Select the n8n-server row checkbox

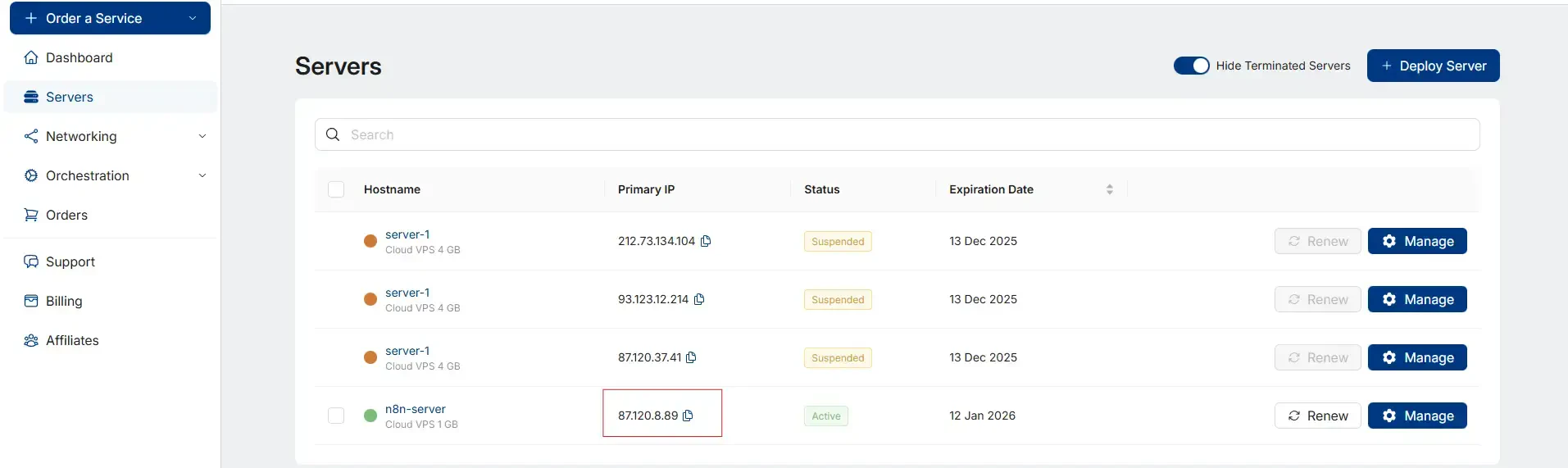point(336,416)
